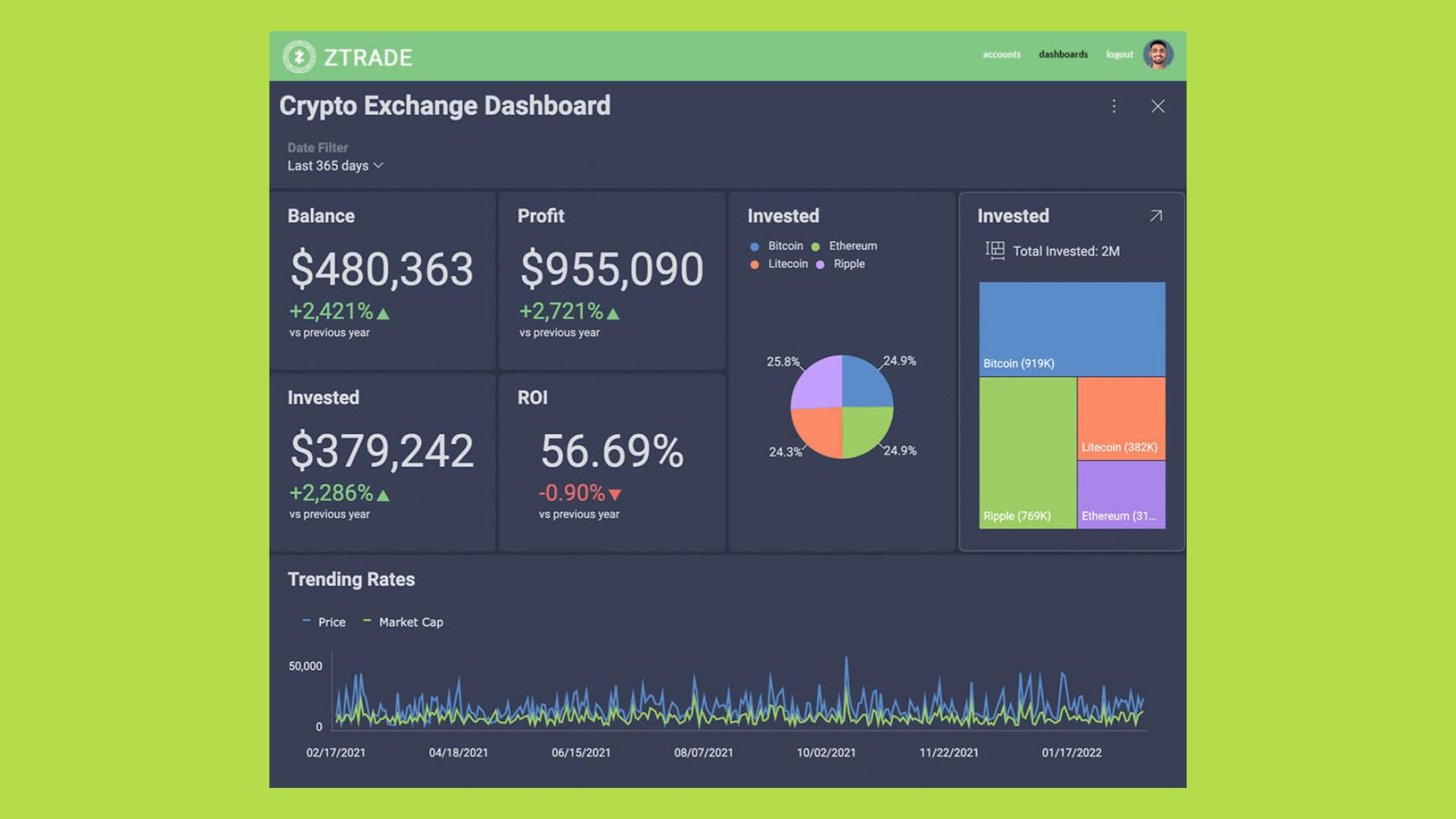Open the accounts menu item

click(1001, 55)
